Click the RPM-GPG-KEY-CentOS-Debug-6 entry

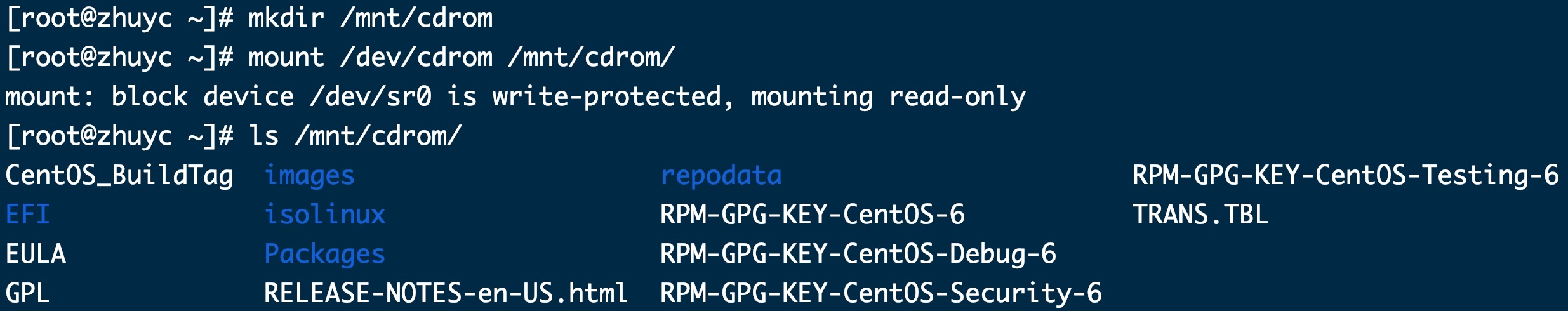tap(858, 255)
